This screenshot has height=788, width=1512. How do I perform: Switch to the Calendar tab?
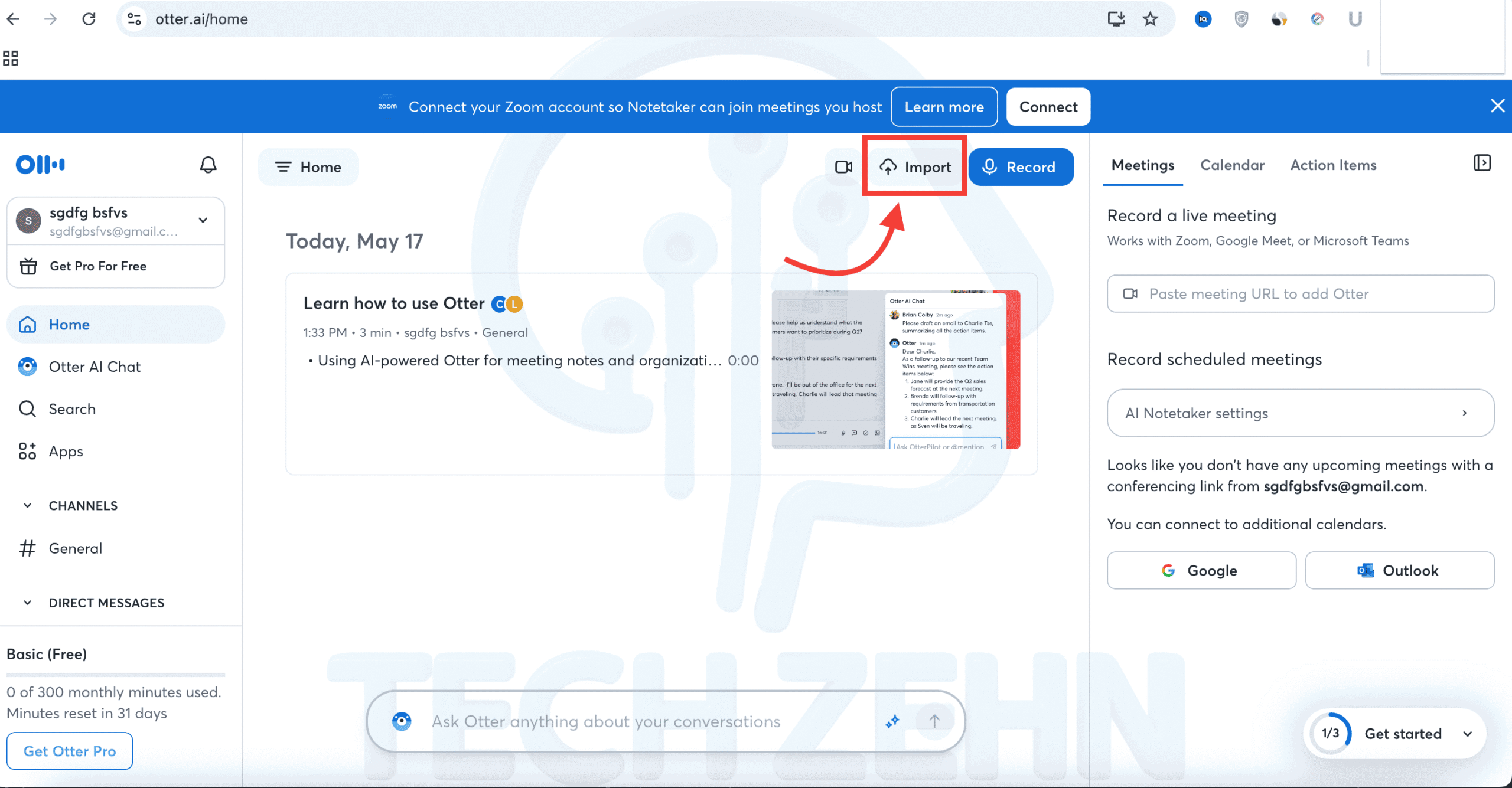(1232, 165)
